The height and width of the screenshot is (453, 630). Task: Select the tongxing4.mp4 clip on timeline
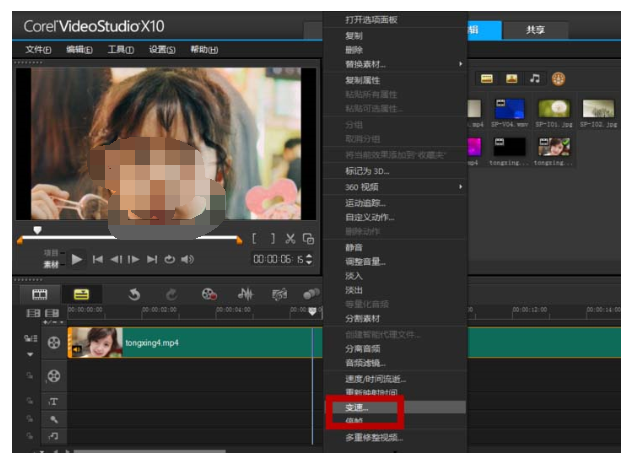pyautogui.click(x=195, y=343)
